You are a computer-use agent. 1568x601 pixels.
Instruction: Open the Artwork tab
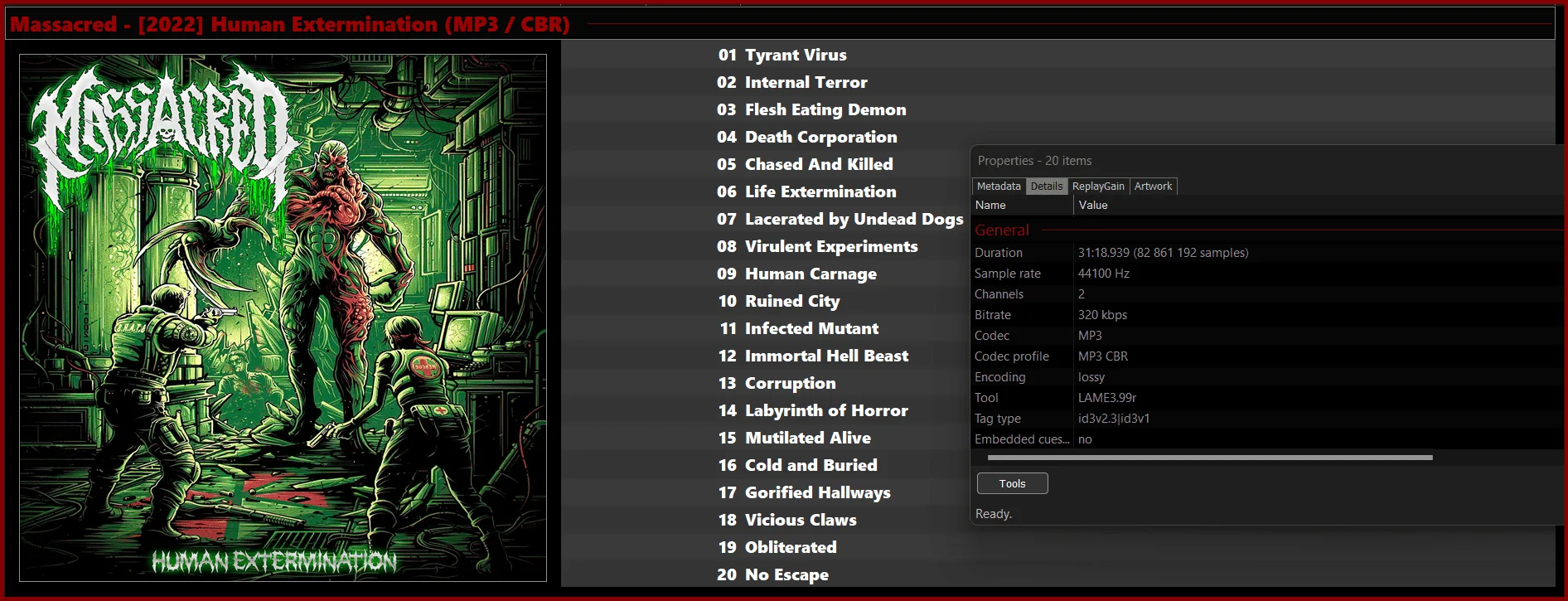point(1153,187)
